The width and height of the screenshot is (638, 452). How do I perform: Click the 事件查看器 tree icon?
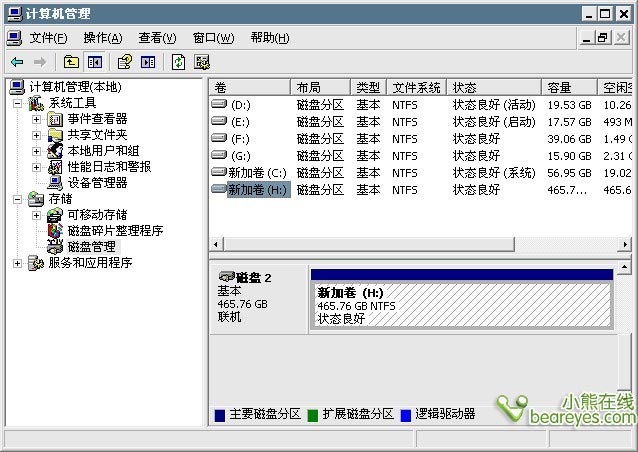[55, 119]
